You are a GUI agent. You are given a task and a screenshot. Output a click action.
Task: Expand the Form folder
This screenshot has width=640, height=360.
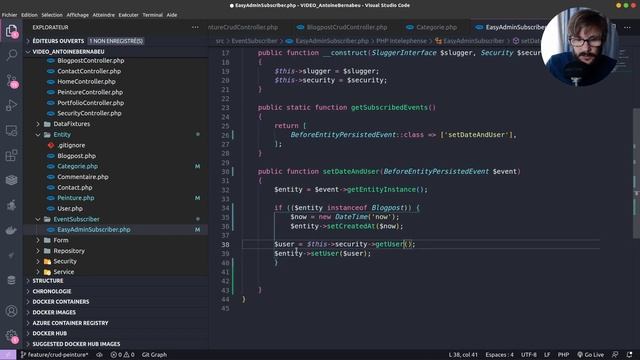pyautogui.click(x=60, y=240)
